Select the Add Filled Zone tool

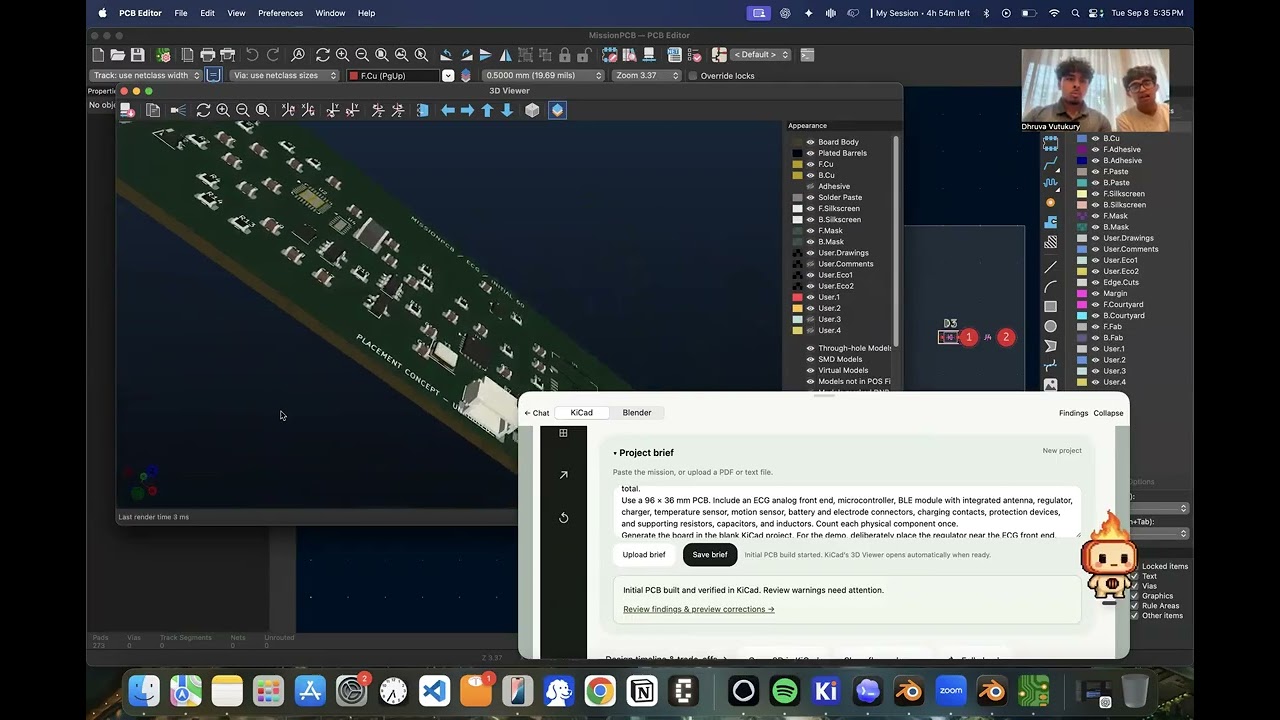point(1051,222)
